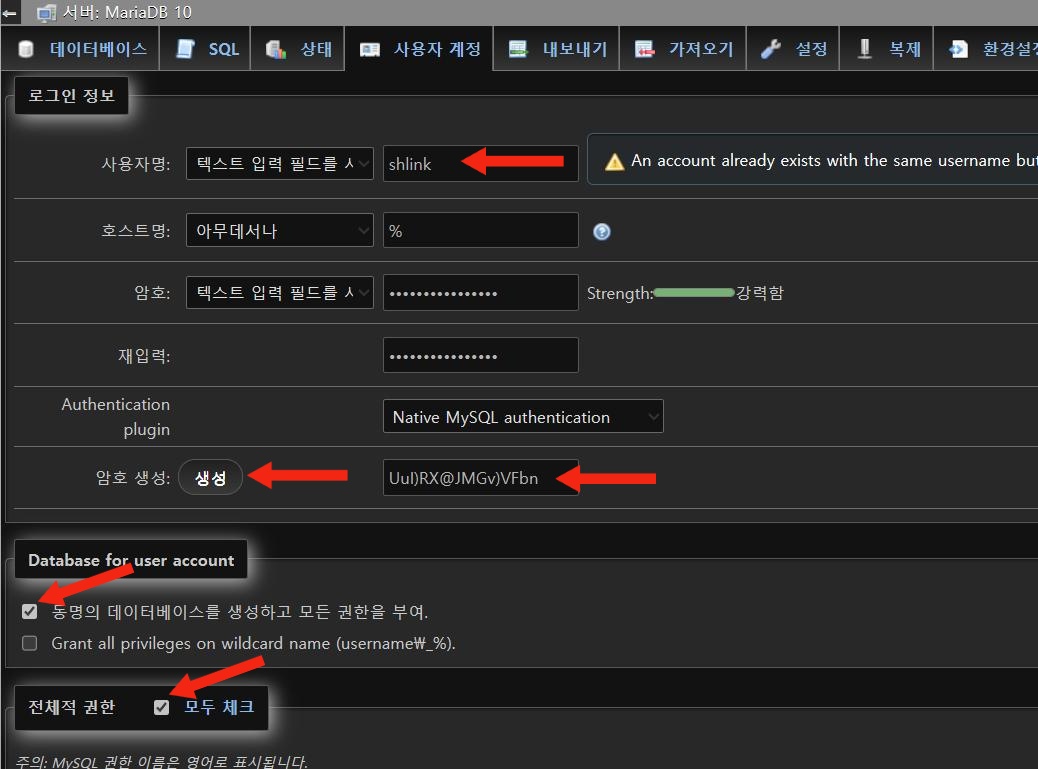Click the Replication tab icon
This screenshot has height=769, width=1038.
coord(865,49)
